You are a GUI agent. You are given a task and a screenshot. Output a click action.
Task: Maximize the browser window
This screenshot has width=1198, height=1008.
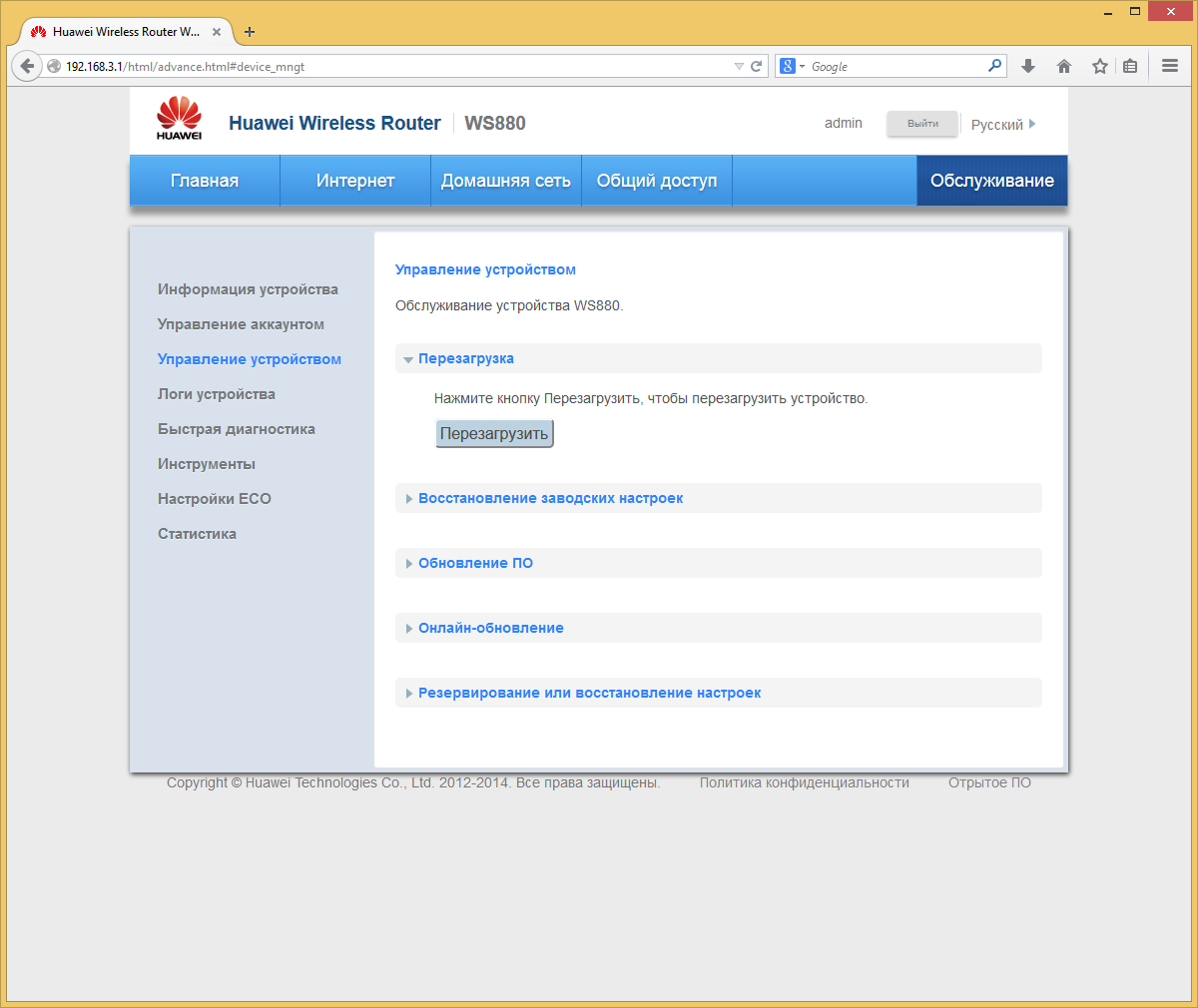[1135, 12]
